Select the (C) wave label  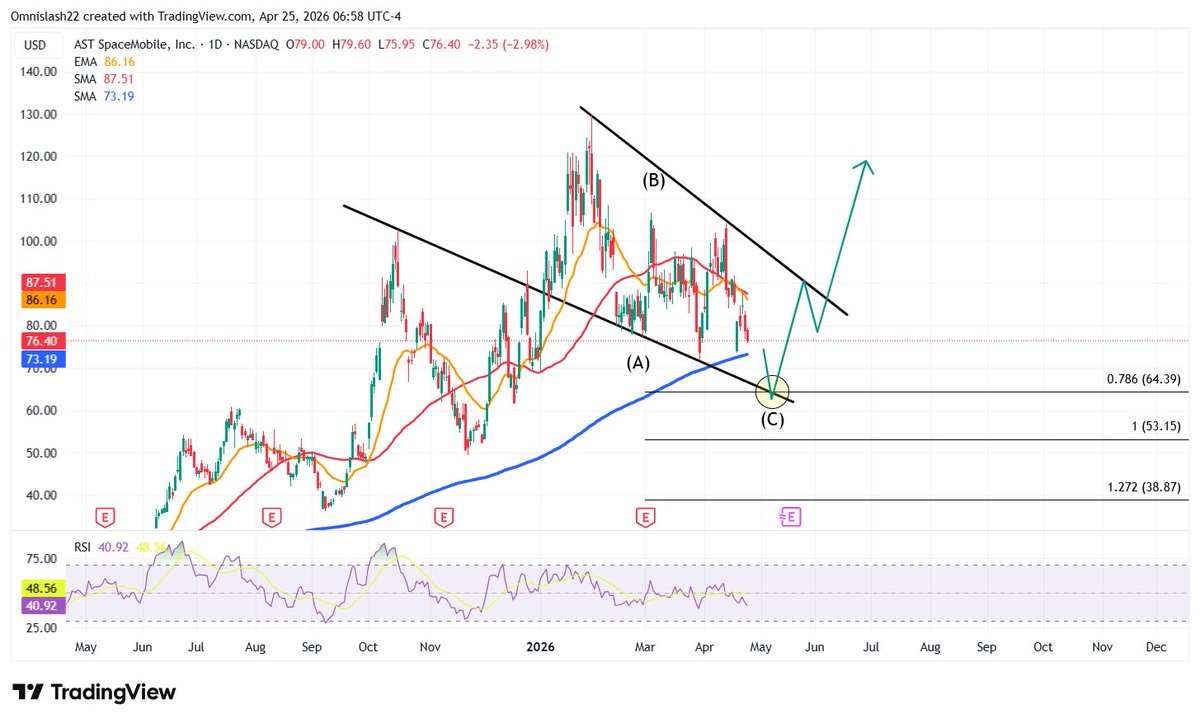point(772,420)
